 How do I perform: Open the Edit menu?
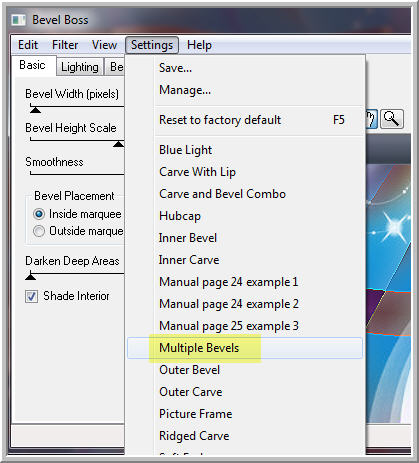[28, 45]
